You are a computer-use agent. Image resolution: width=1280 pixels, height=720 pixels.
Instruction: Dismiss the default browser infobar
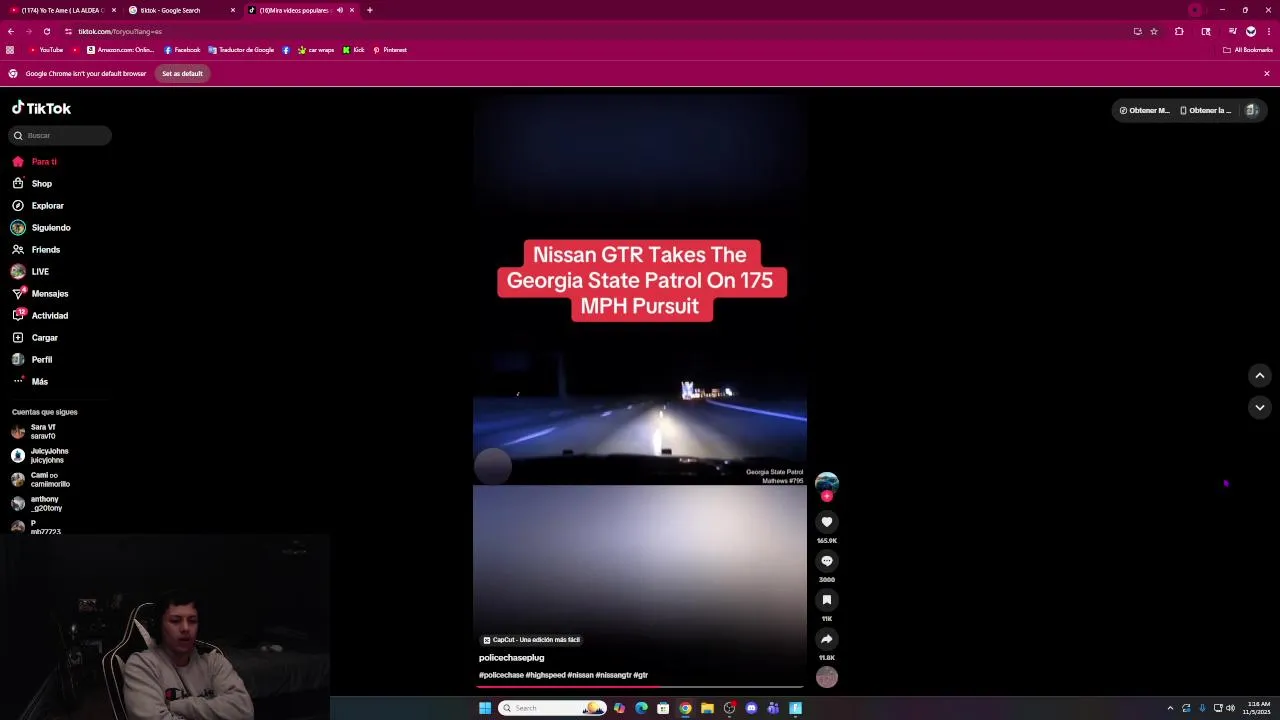pyautogui.click(x=1266, y=73)
